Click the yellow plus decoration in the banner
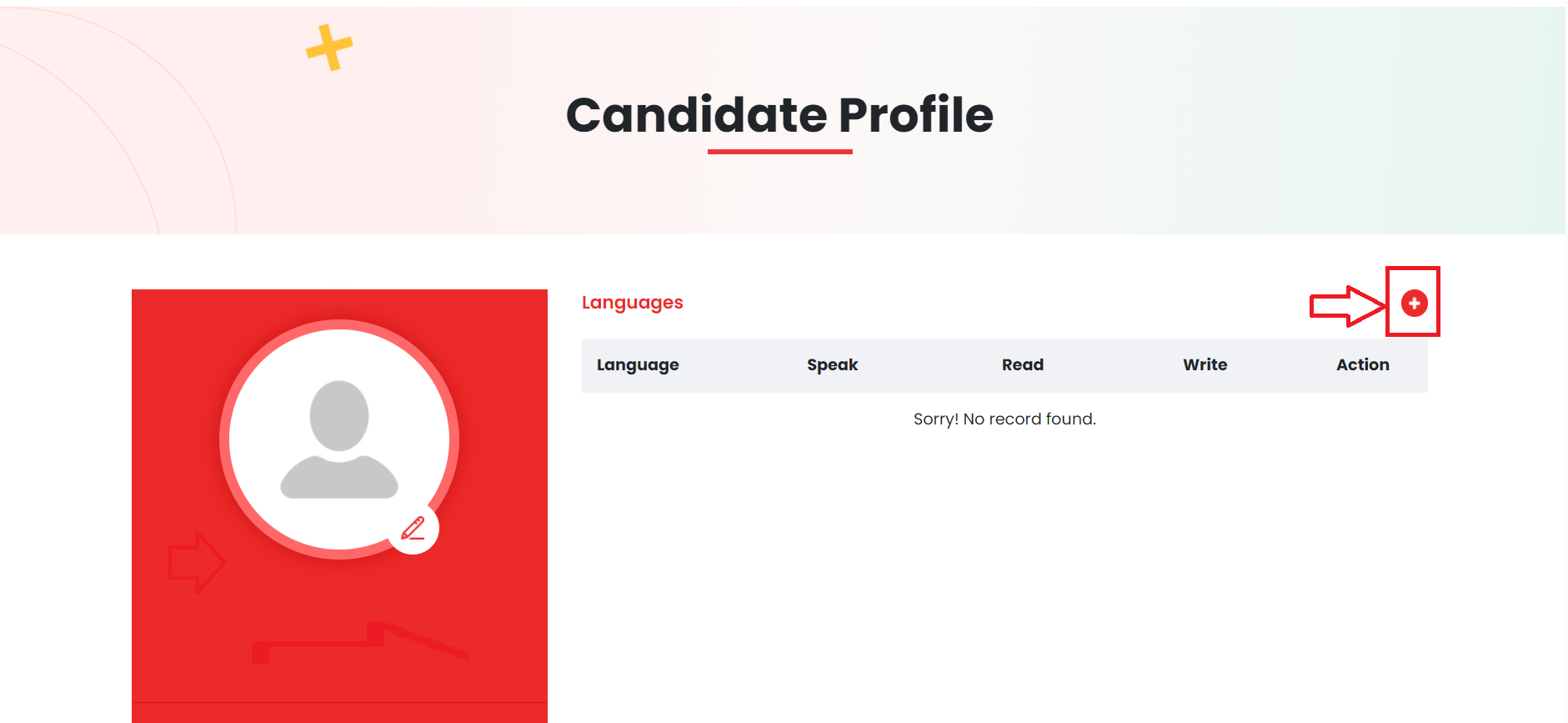This screenshot has height=723, width=1568. click(x=329, y=48)
